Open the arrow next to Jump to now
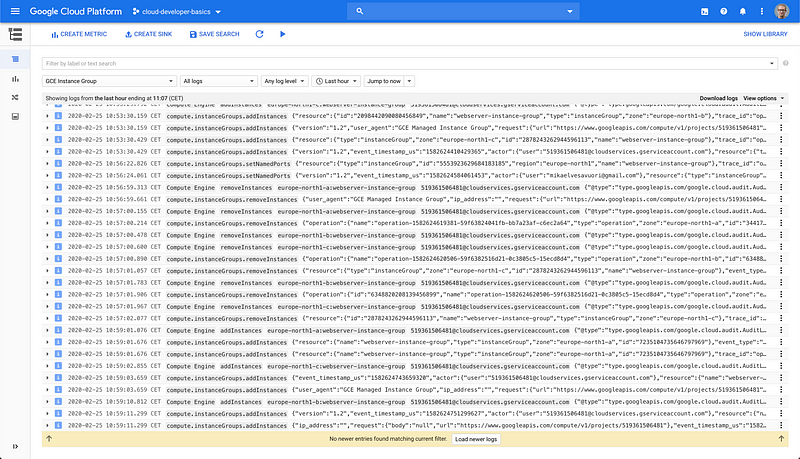800x459 pixels. point(409,81)
